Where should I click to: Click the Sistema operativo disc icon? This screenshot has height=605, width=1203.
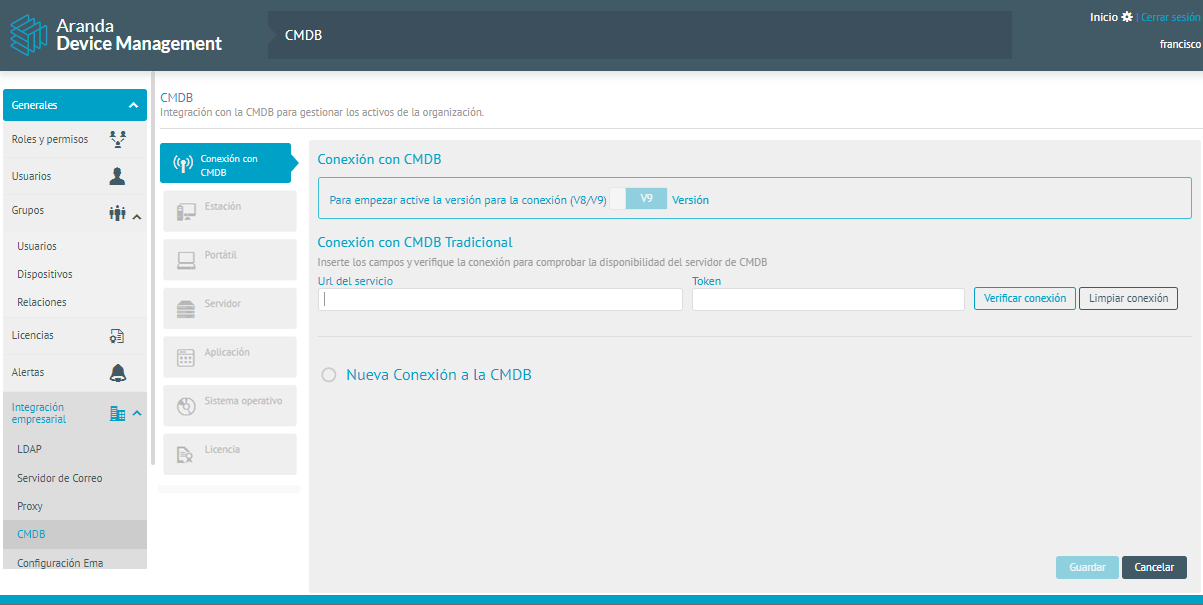pyautogui.click(x=186, y=406)
